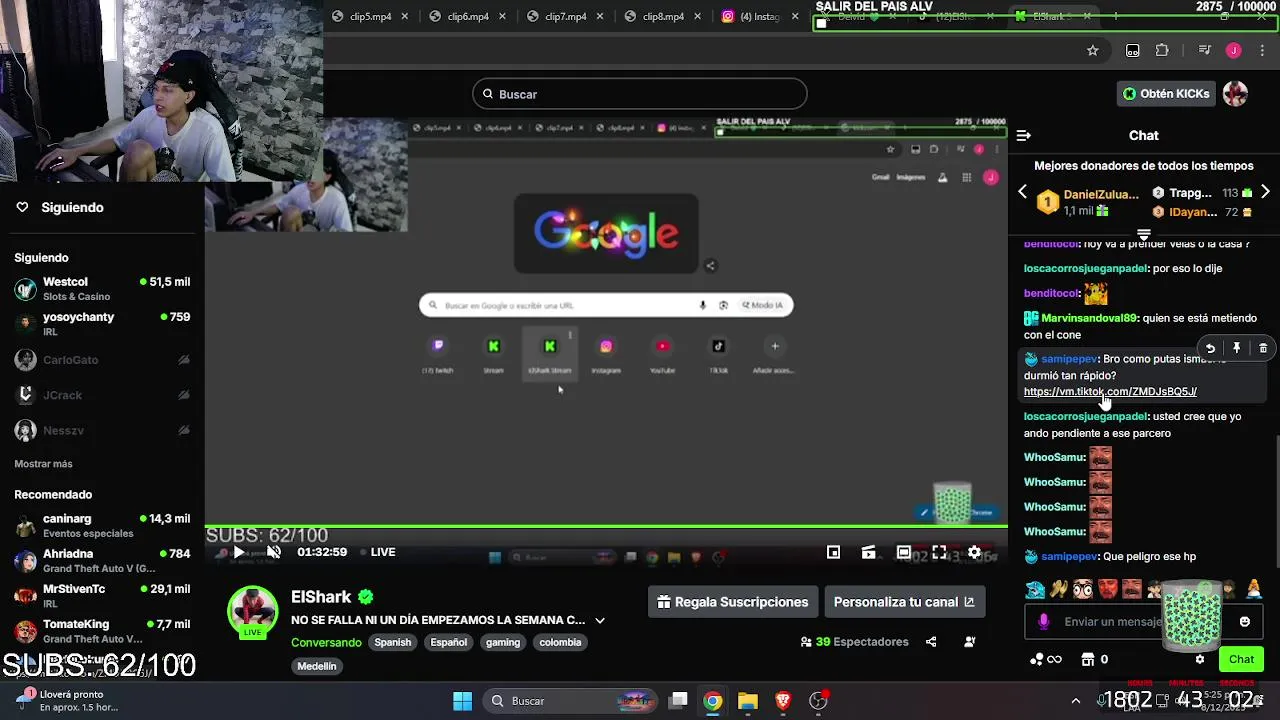Insert the glasses face quick emote

coord(1083,589)
